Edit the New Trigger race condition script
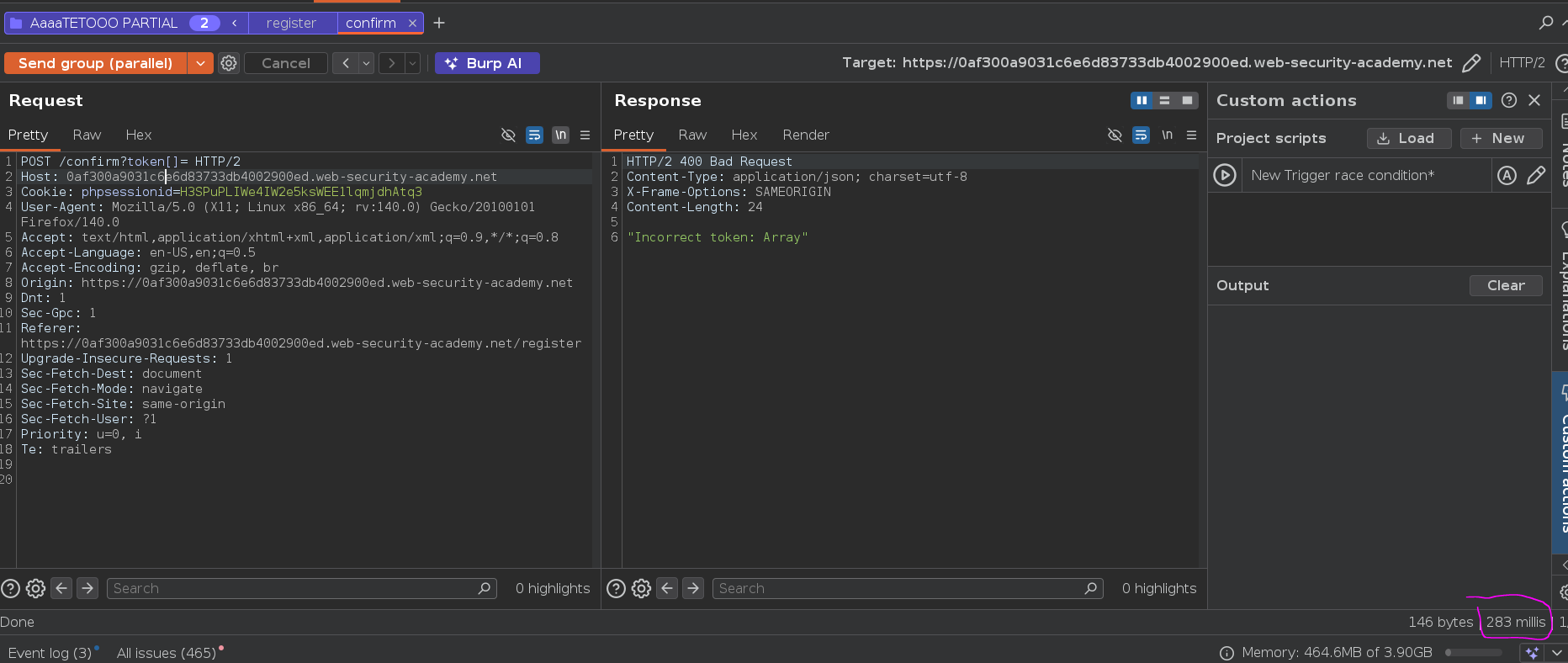 point(1535,175)
